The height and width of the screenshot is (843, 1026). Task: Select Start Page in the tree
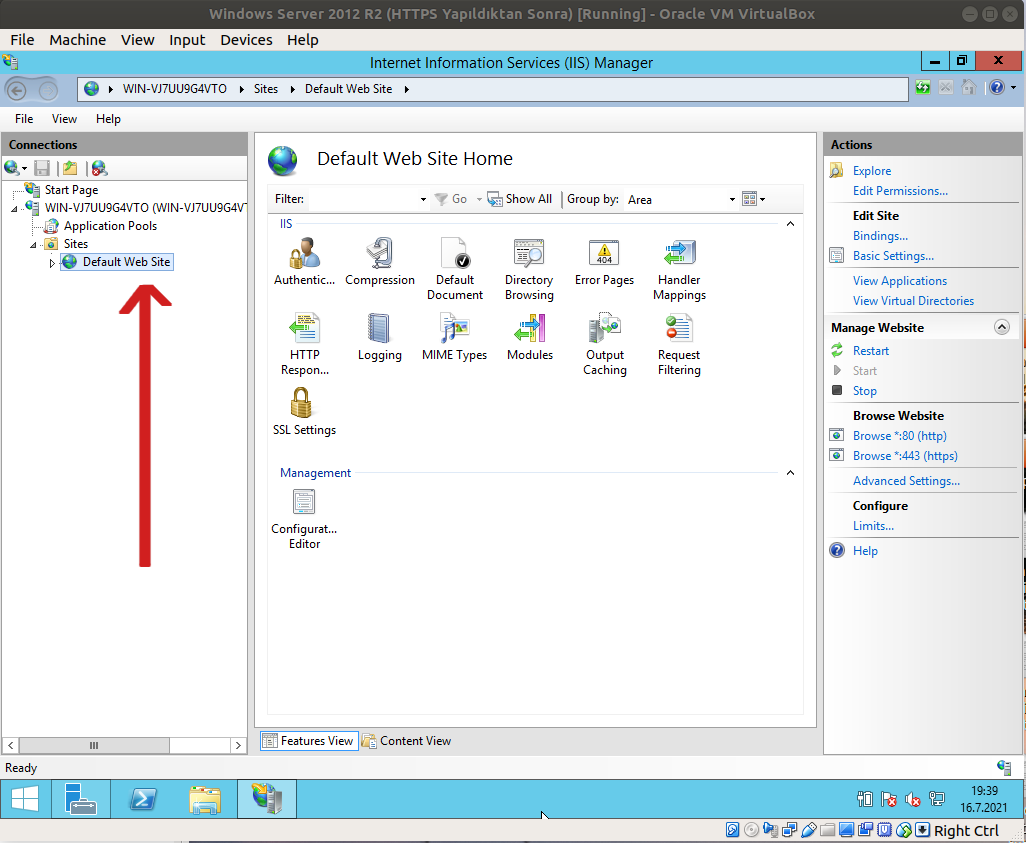tap(71, 190)
